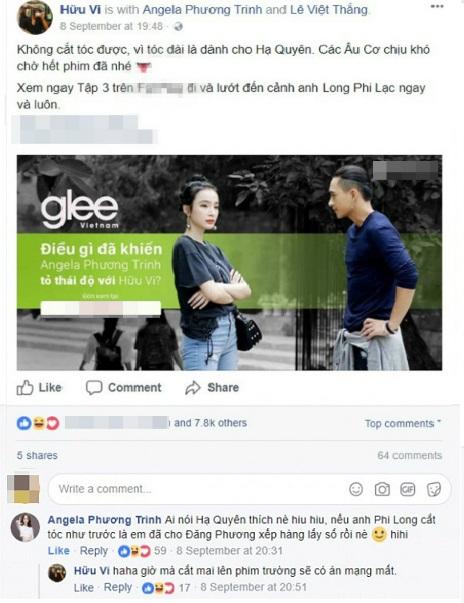Open the sticker picker icon
464x603 pixels.
click(x=434, y=489)
